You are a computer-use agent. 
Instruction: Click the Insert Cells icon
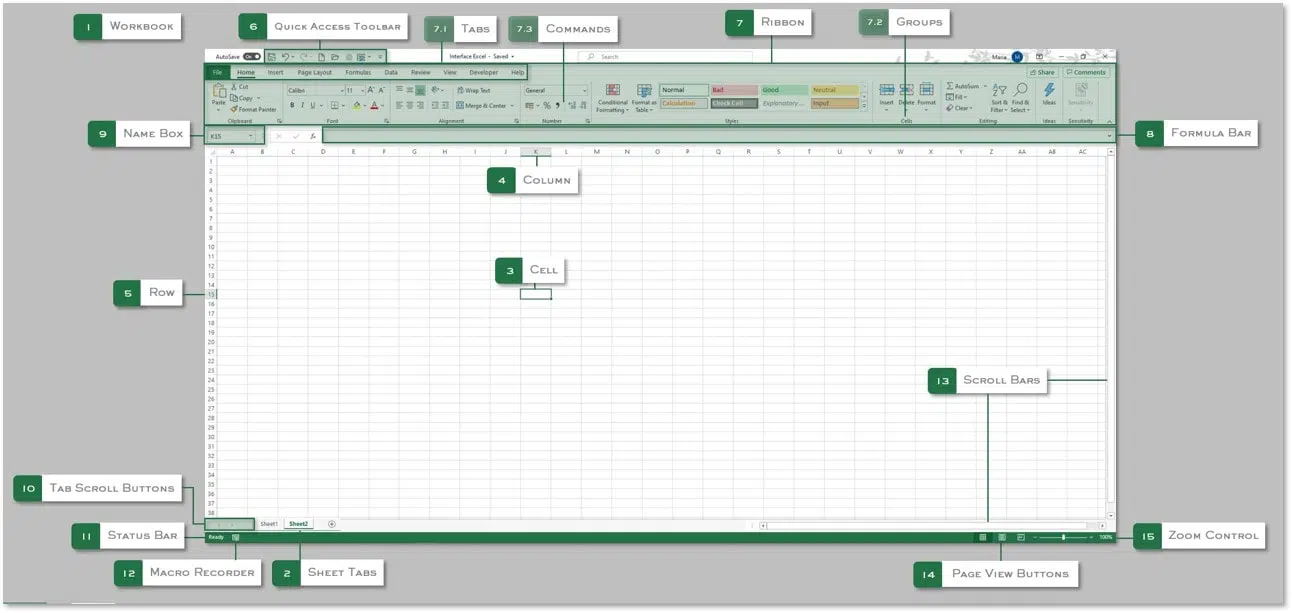click(888, 88)
